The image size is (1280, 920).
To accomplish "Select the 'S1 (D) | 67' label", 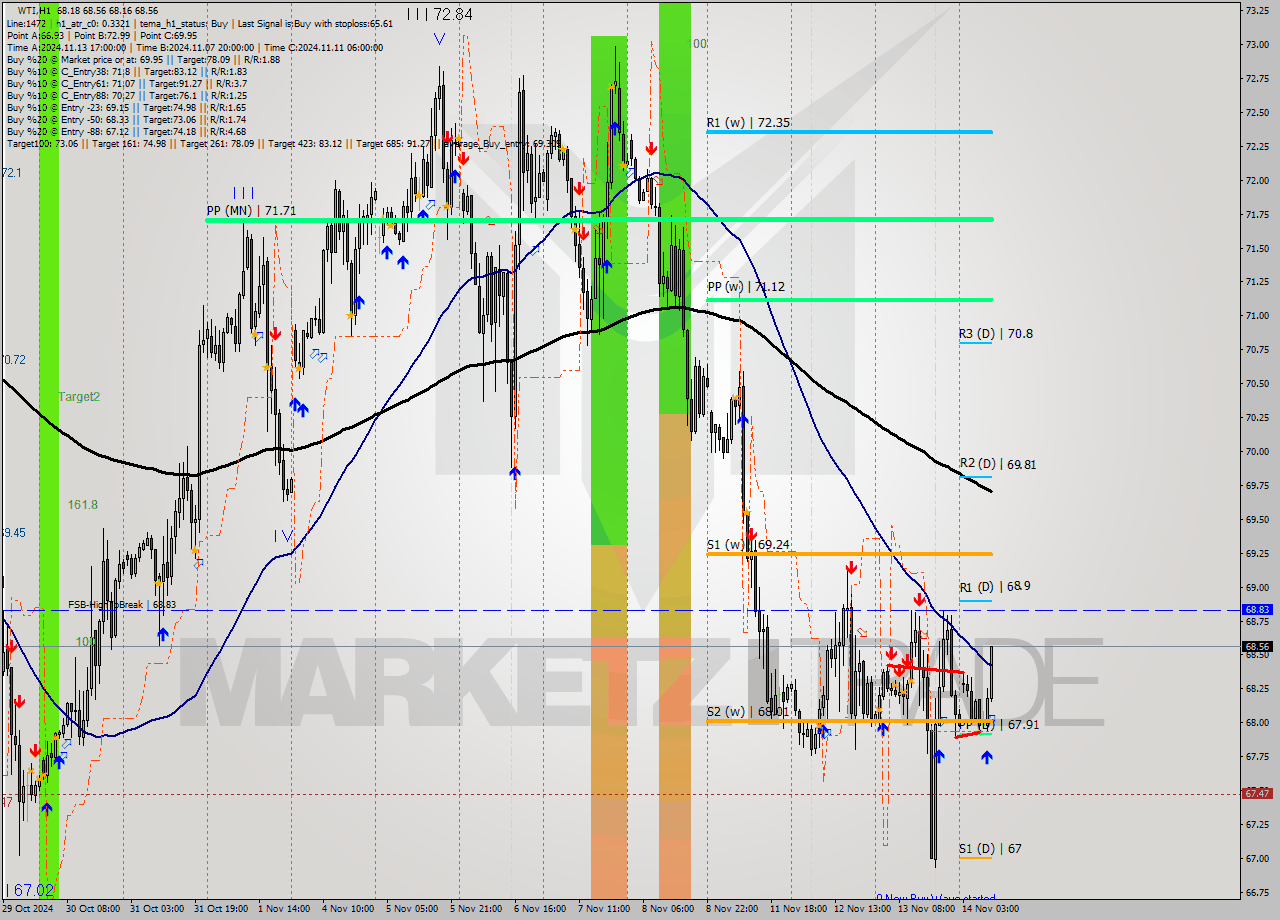I will pos(990,849).
